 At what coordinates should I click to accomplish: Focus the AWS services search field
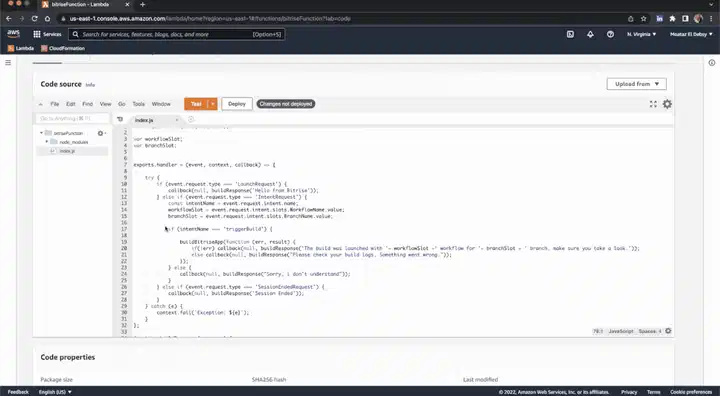(x=176, y=34)
